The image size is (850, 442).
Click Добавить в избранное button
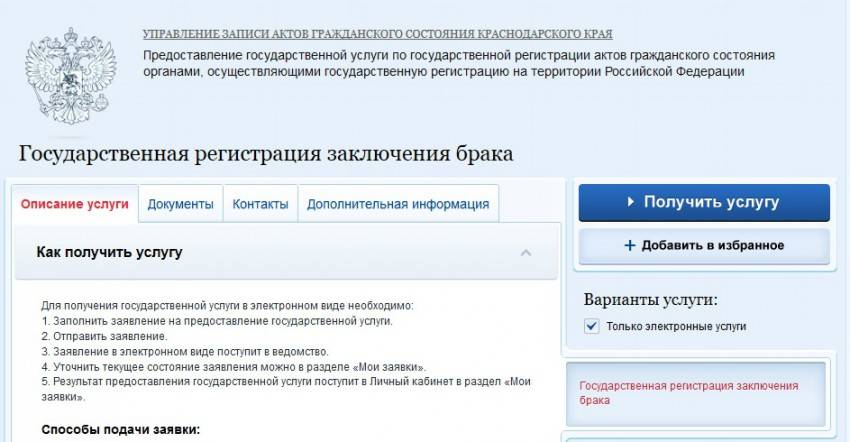point(704,246)
